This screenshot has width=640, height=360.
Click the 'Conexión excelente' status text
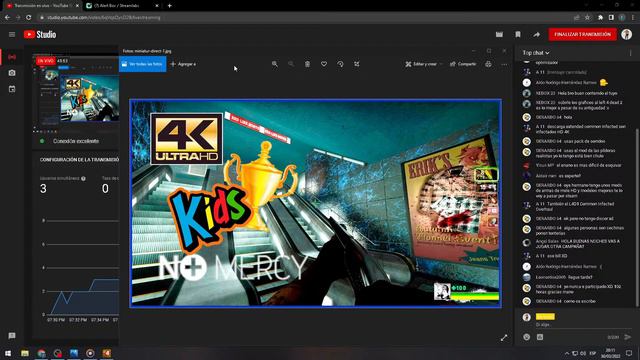(x=76, y=141)
